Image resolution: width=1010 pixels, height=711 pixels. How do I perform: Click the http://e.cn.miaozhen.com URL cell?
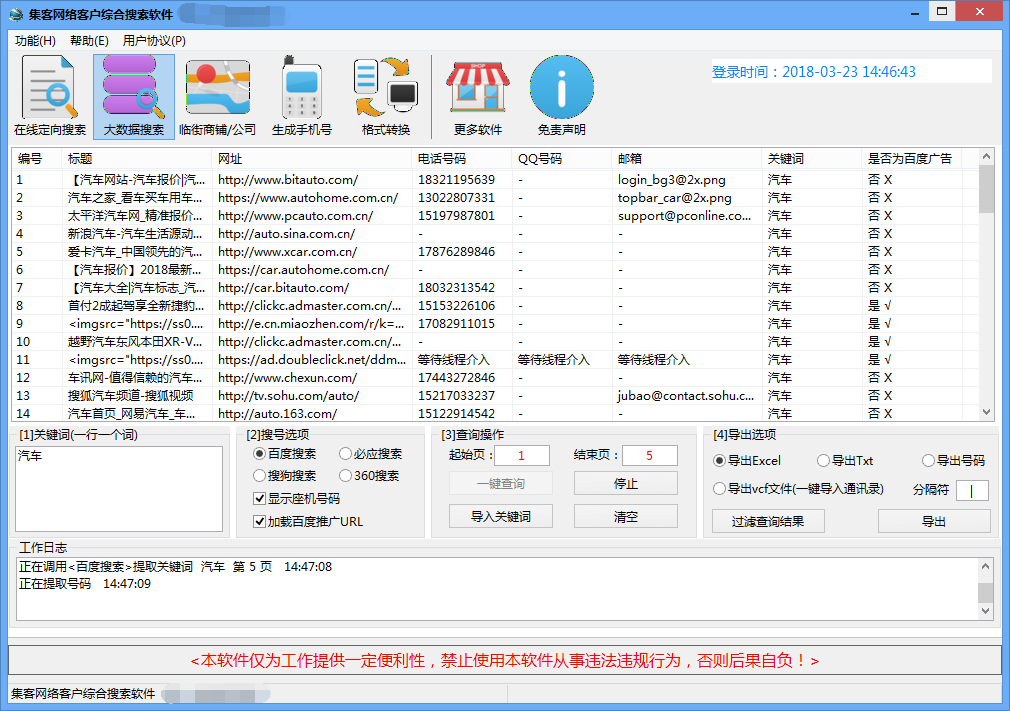pos(311,324)
